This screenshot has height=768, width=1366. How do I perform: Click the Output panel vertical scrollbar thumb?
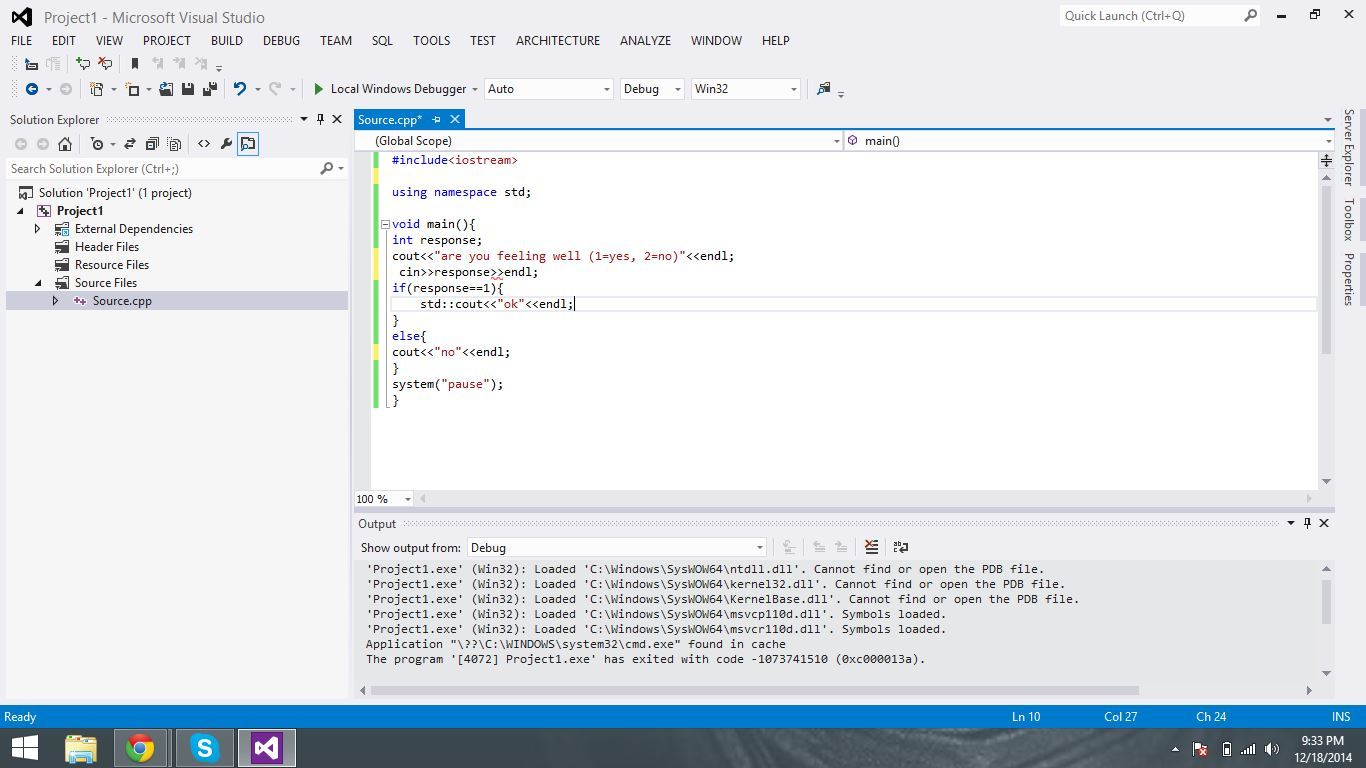pyautogui.click(x=1326, y=602)
